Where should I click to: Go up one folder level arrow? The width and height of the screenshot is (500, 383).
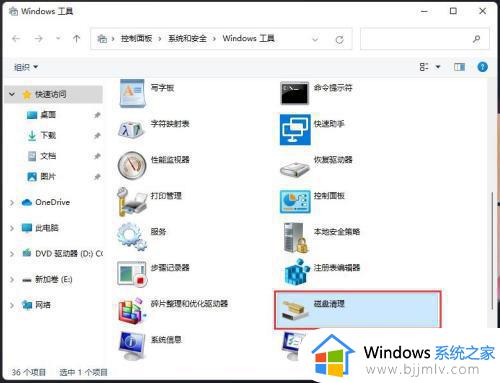pos(76,39)
